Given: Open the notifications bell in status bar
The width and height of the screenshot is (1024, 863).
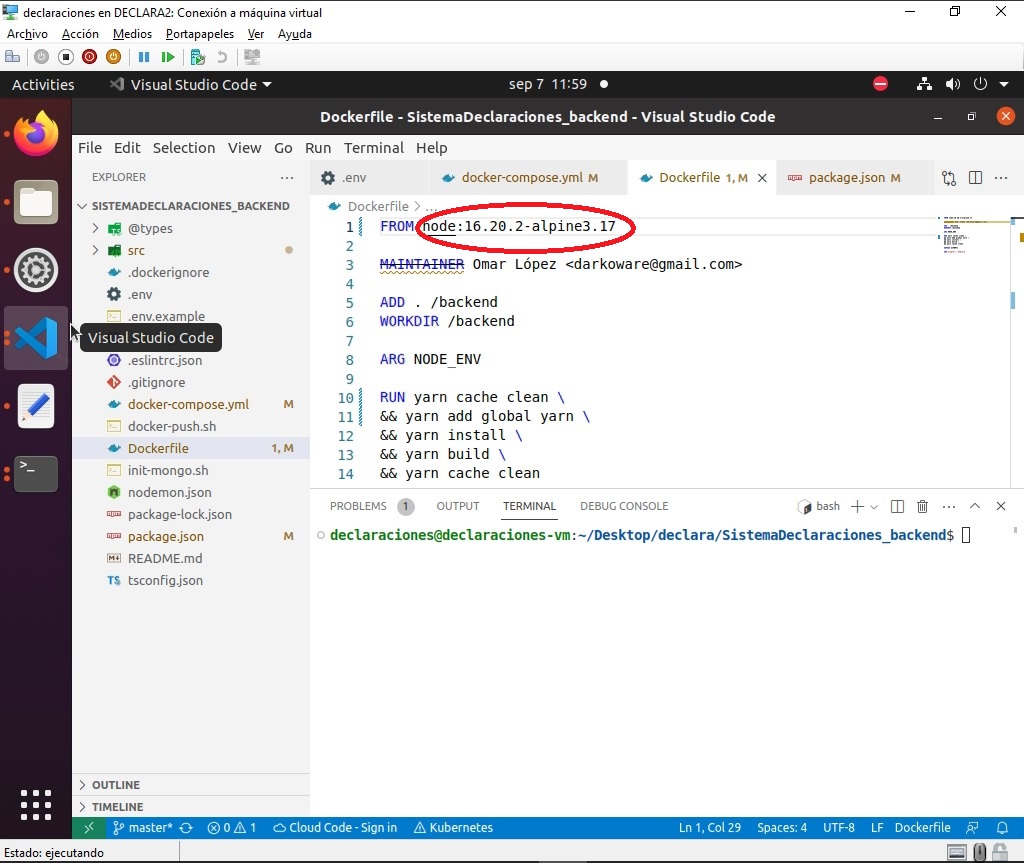Looking at the screenshot, I should 1002,828.
